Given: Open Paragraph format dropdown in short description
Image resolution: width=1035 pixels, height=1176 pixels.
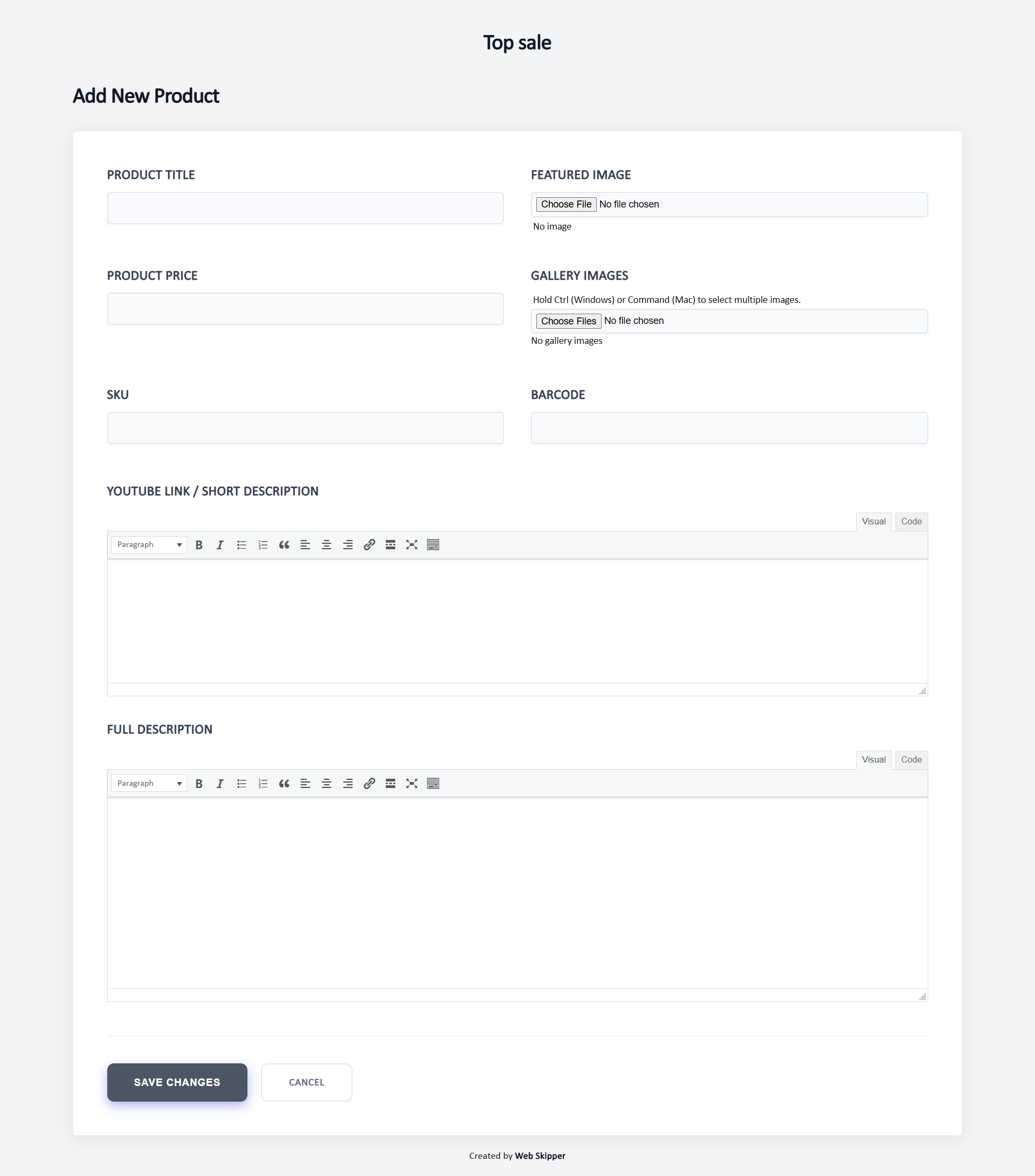Looking at the screenshot, I should 149,545.
